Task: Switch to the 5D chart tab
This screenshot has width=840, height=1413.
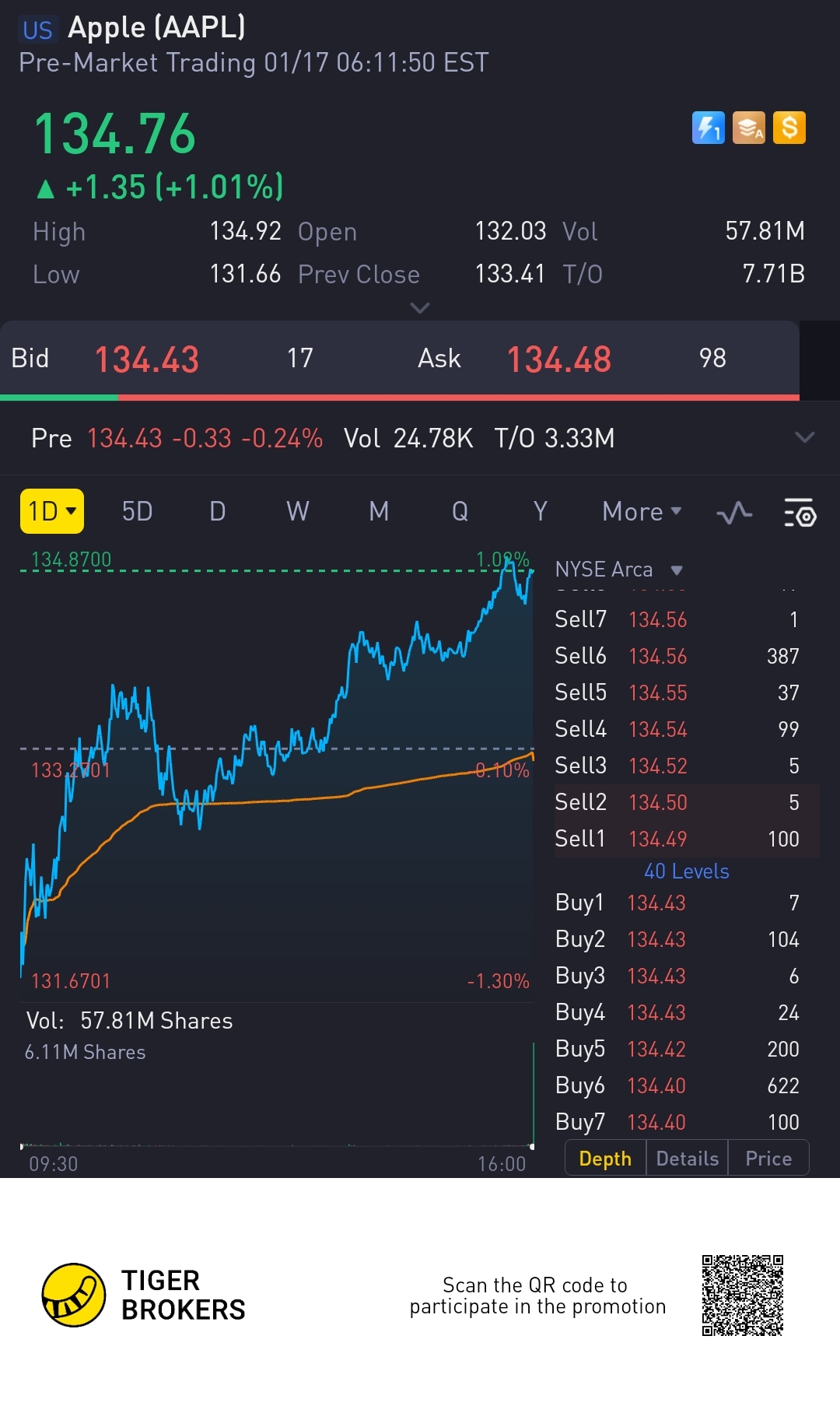Action: 137,511
